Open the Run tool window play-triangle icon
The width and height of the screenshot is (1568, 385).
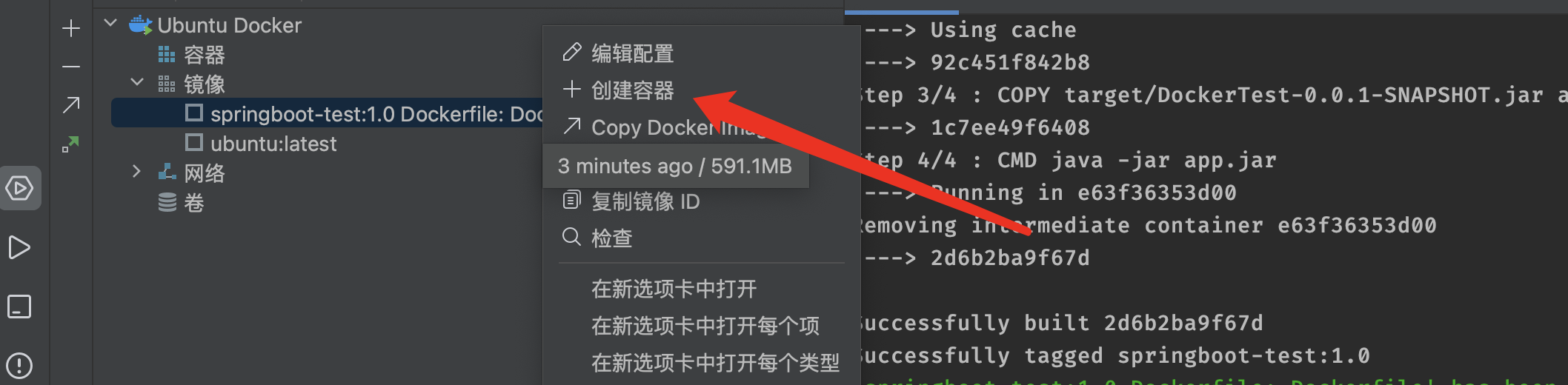[x=20, y=247]
